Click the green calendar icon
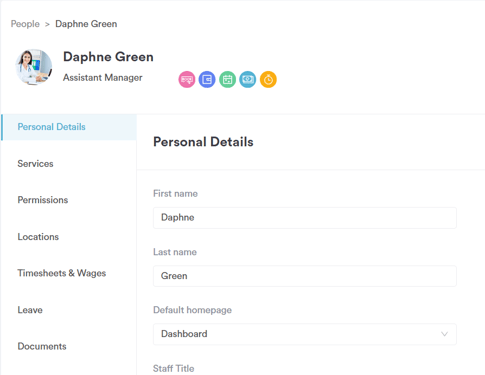The width and height of the screenshot is (485, 375). (228, 80)
